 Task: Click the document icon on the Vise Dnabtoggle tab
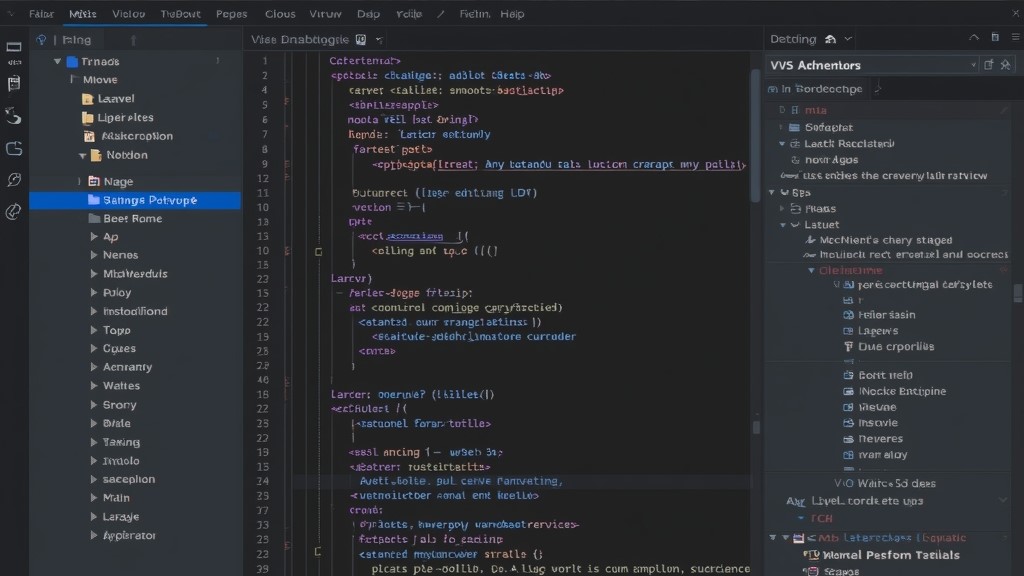358,39
